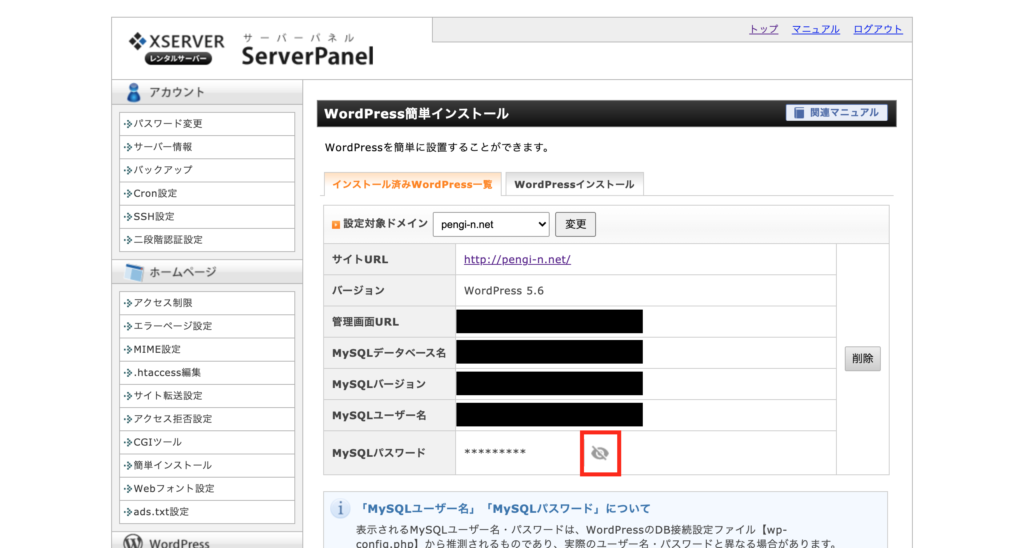
Task: Select 簡単インストール in the sidebar
Action: click(207, 465)
